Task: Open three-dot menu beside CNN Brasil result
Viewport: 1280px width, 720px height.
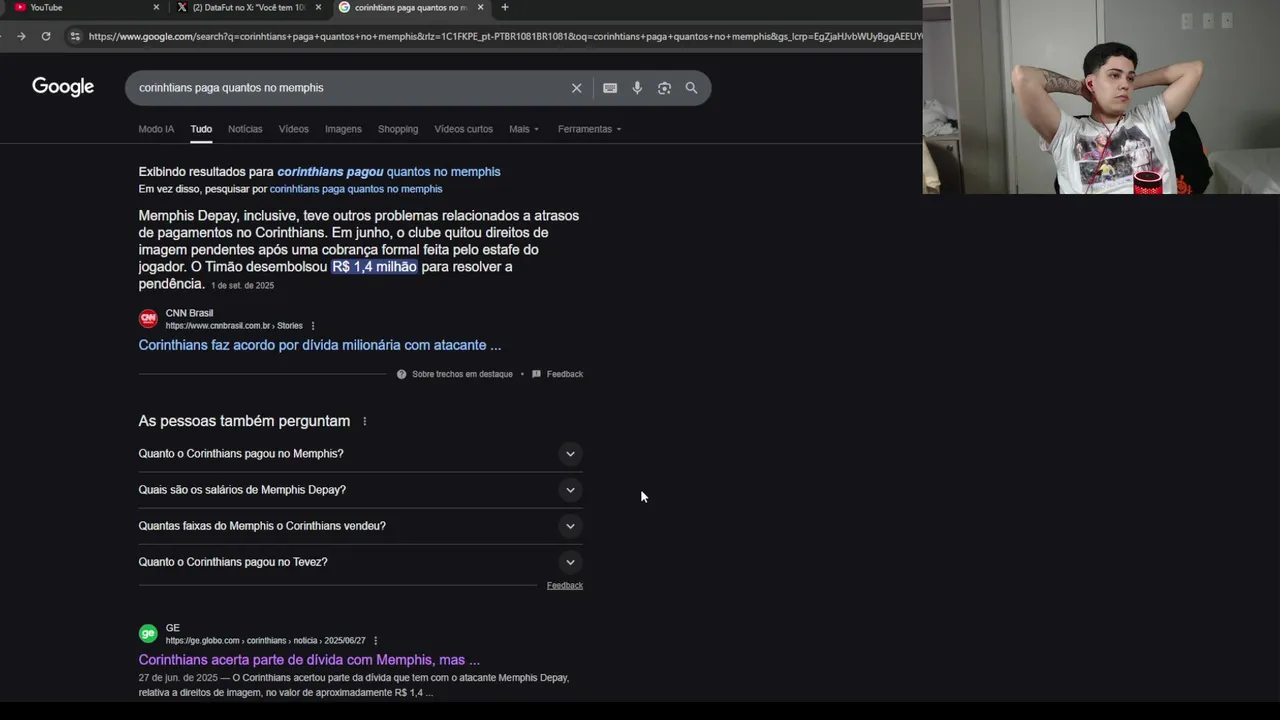Action: (313, 326)
